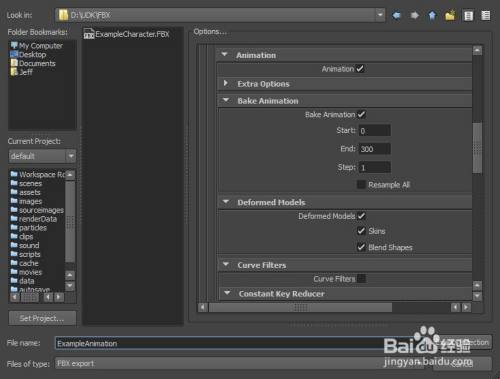
Task: Click the Step value field
Action: click(375, 167)
